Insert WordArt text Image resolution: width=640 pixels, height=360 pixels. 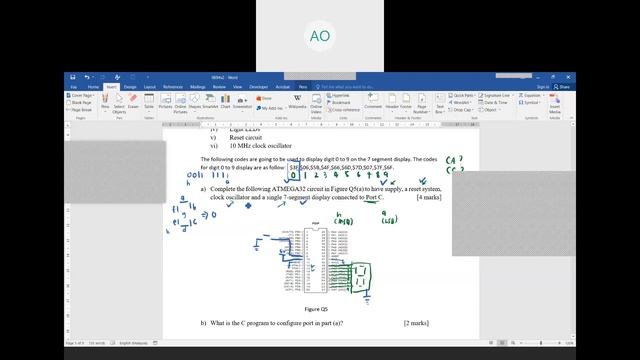click(x=460, y=102)
